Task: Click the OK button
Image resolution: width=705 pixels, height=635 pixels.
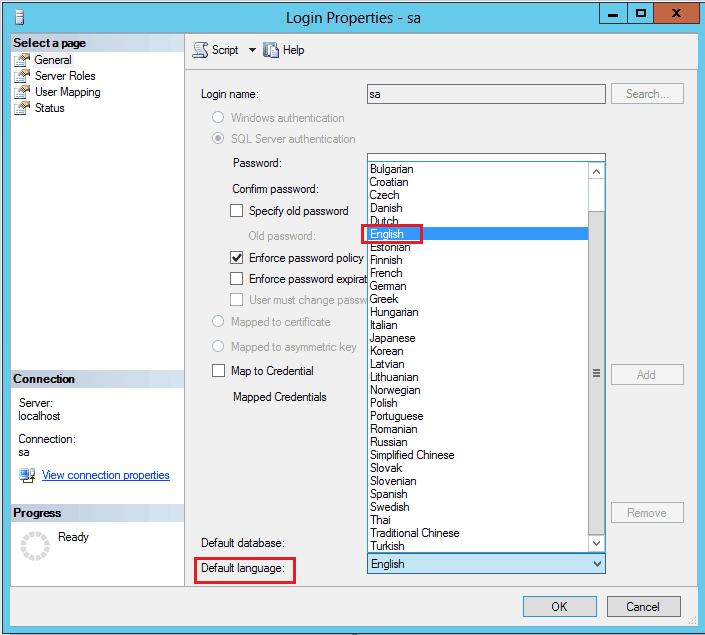Action: 560,607
